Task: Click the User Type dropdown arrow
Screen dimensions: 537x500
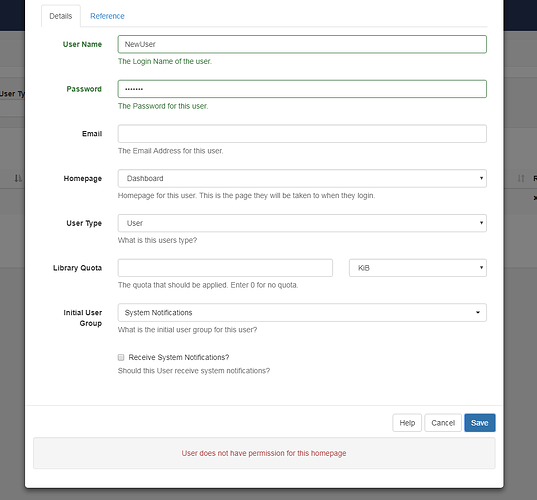Action: [x=481, y=223]
